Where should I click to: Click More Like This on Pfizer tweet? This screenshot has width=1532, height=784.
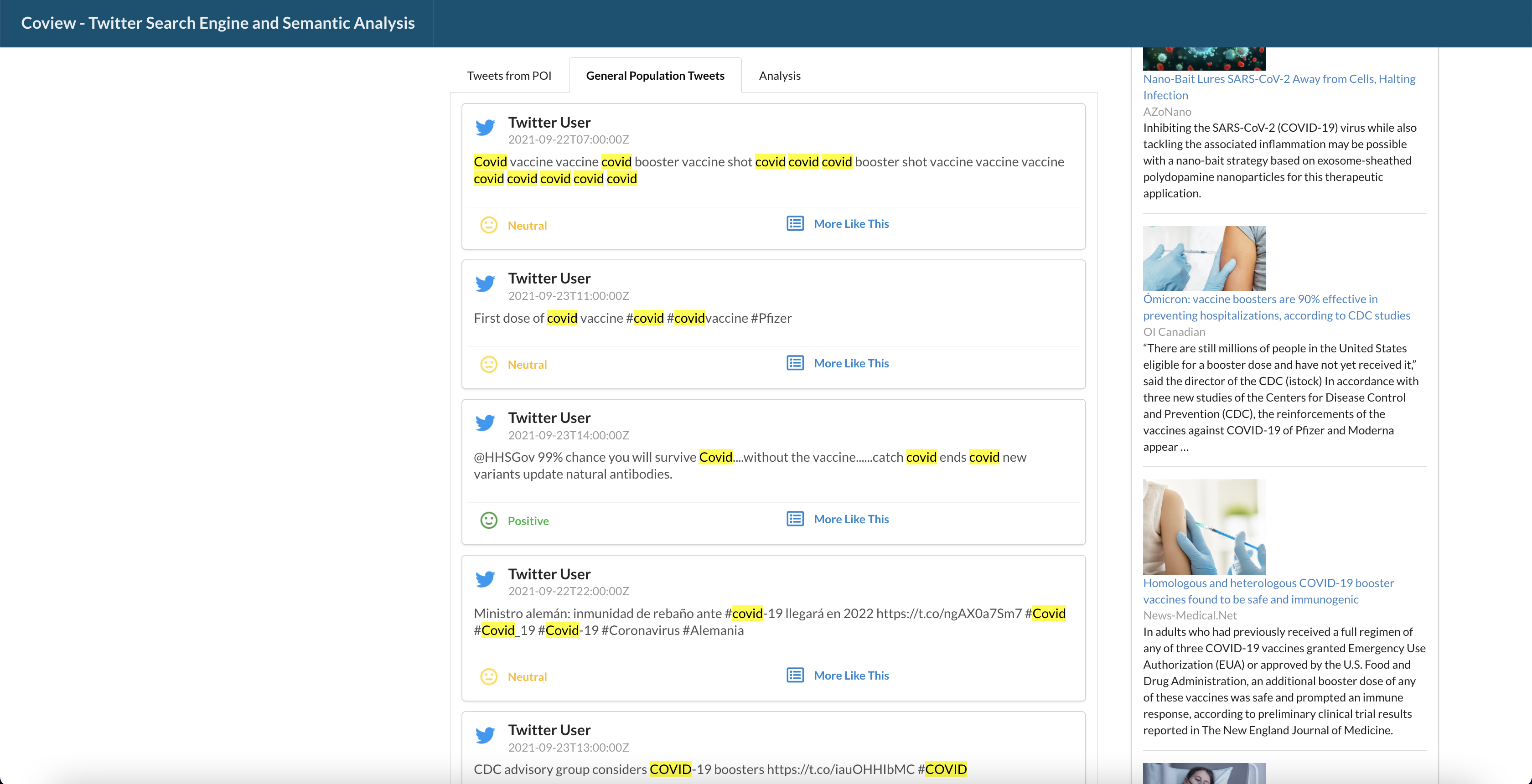pos(851,363)
